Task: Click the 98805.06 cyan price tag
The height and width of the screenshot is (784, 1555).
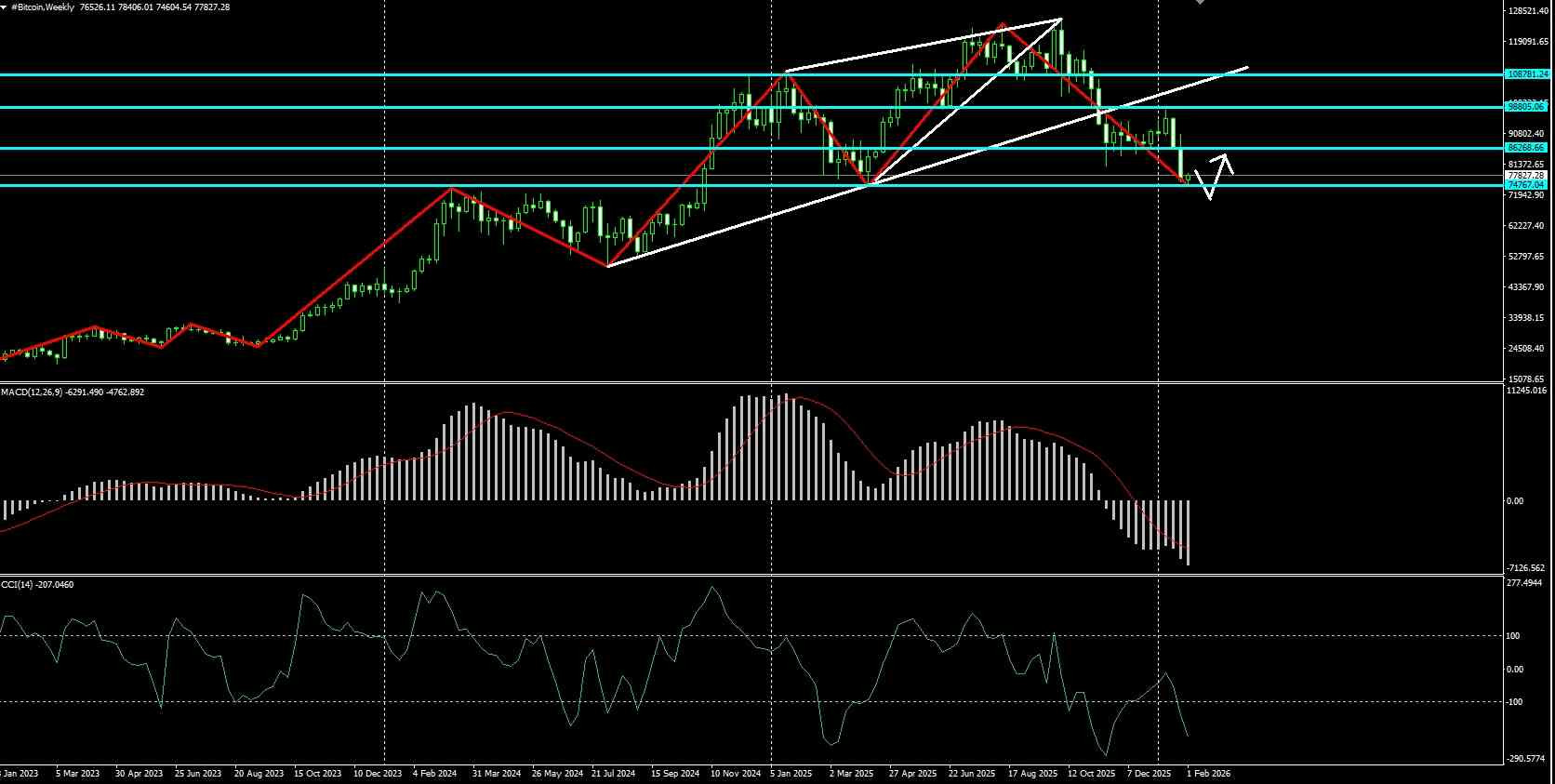Action: [1528, 107]
